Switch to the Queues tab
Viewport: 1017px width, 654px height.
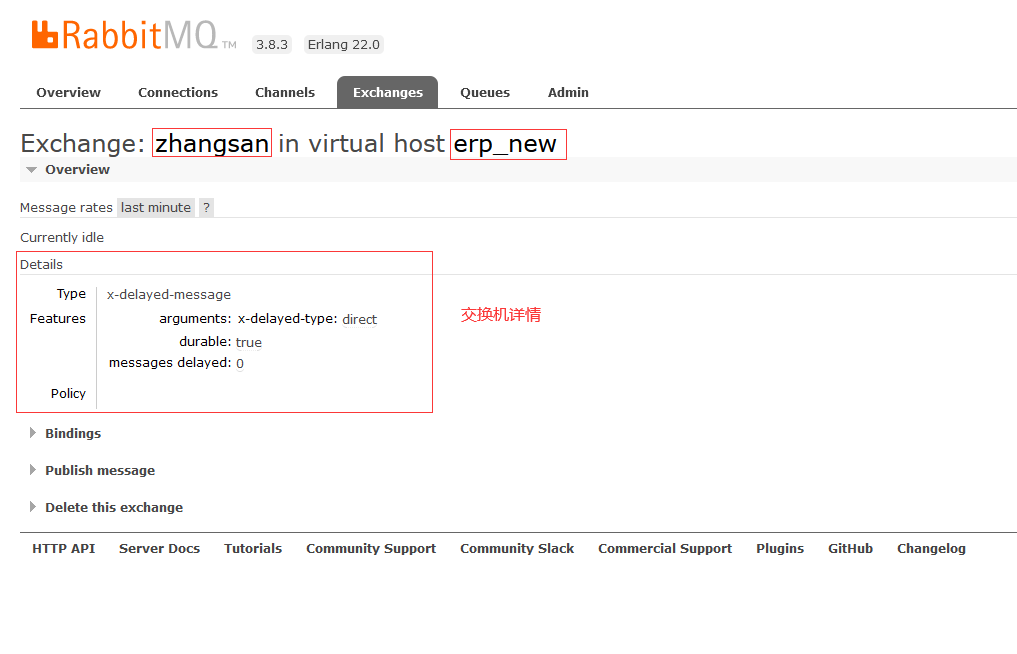(x=484, y=92)
